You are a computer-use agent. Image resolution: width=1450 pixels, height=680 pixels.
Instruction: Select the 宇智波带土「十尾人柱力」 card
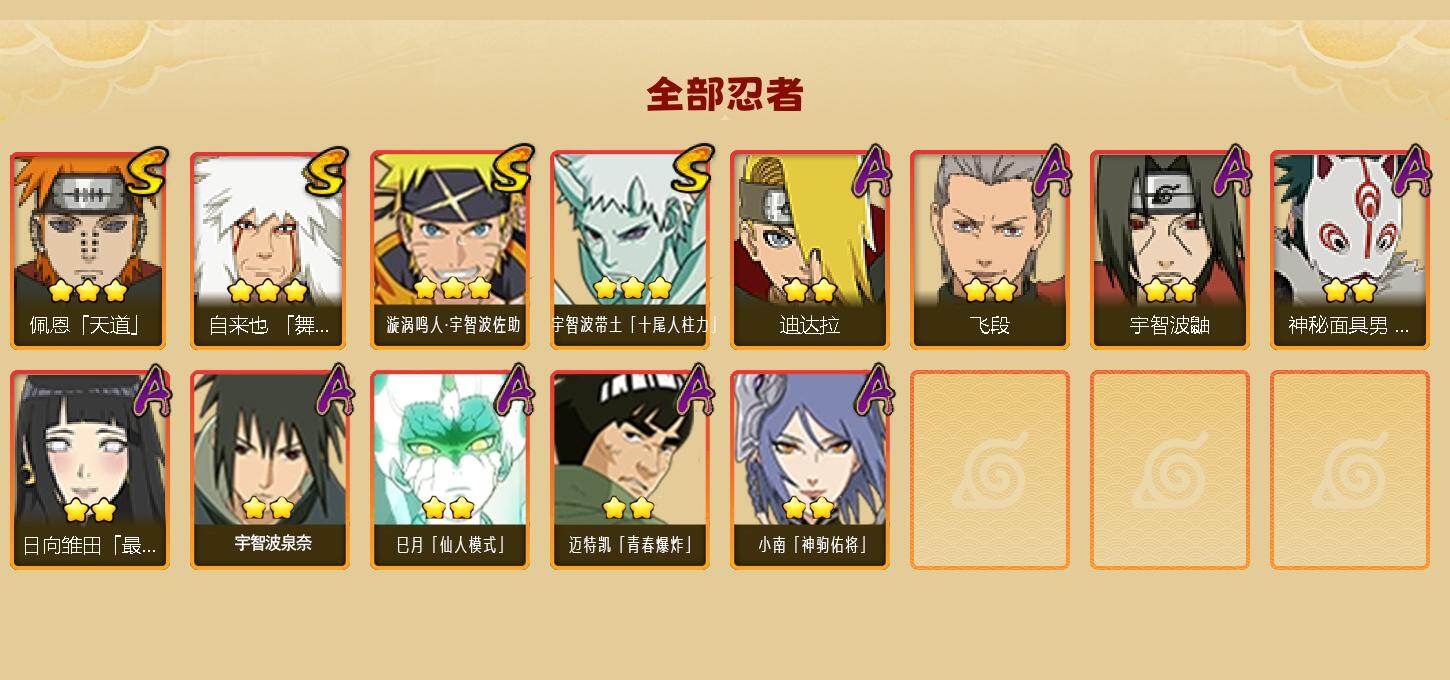coord(630,250)
